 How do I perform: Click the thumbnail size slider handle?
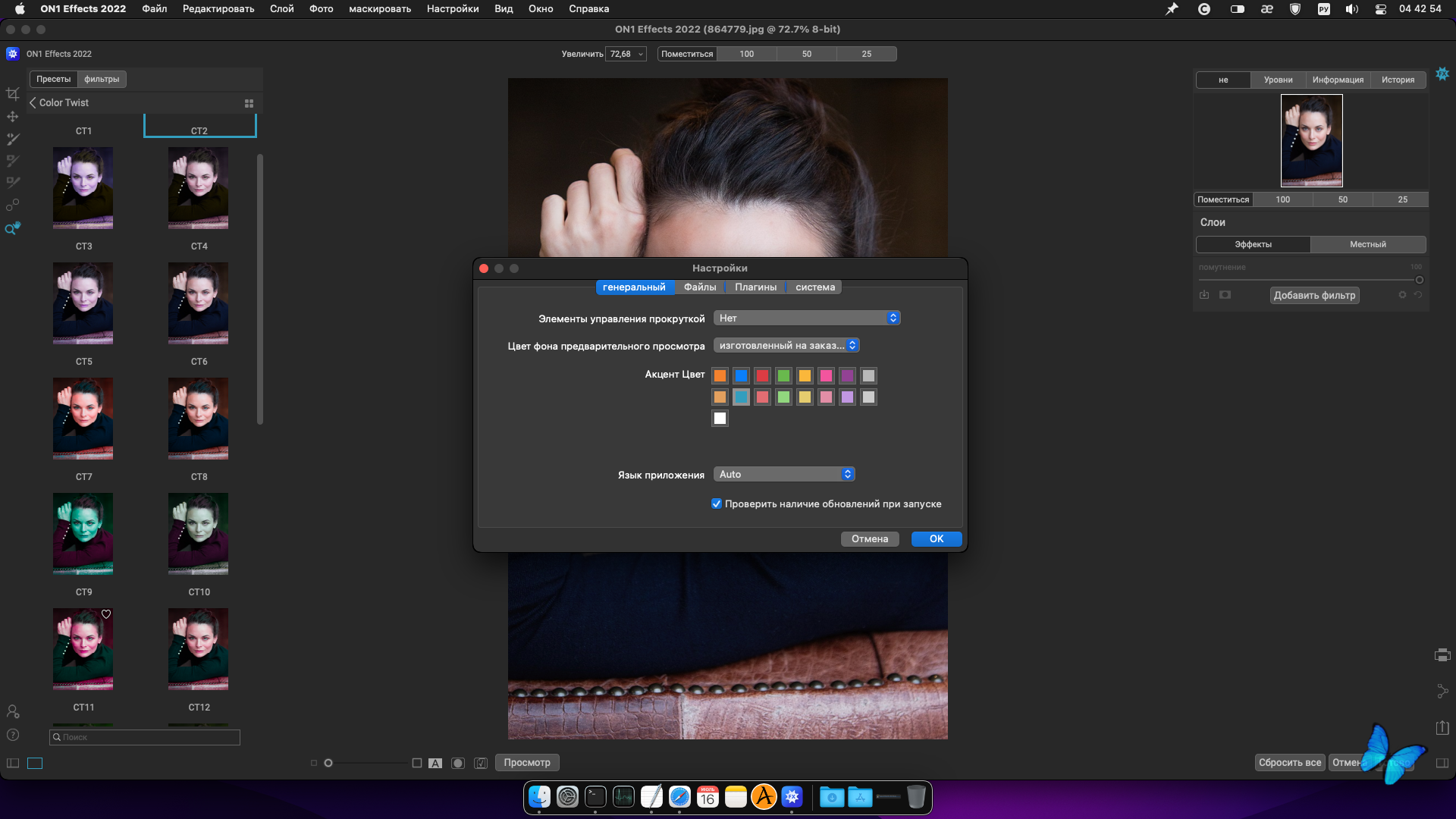coord(328,763)
